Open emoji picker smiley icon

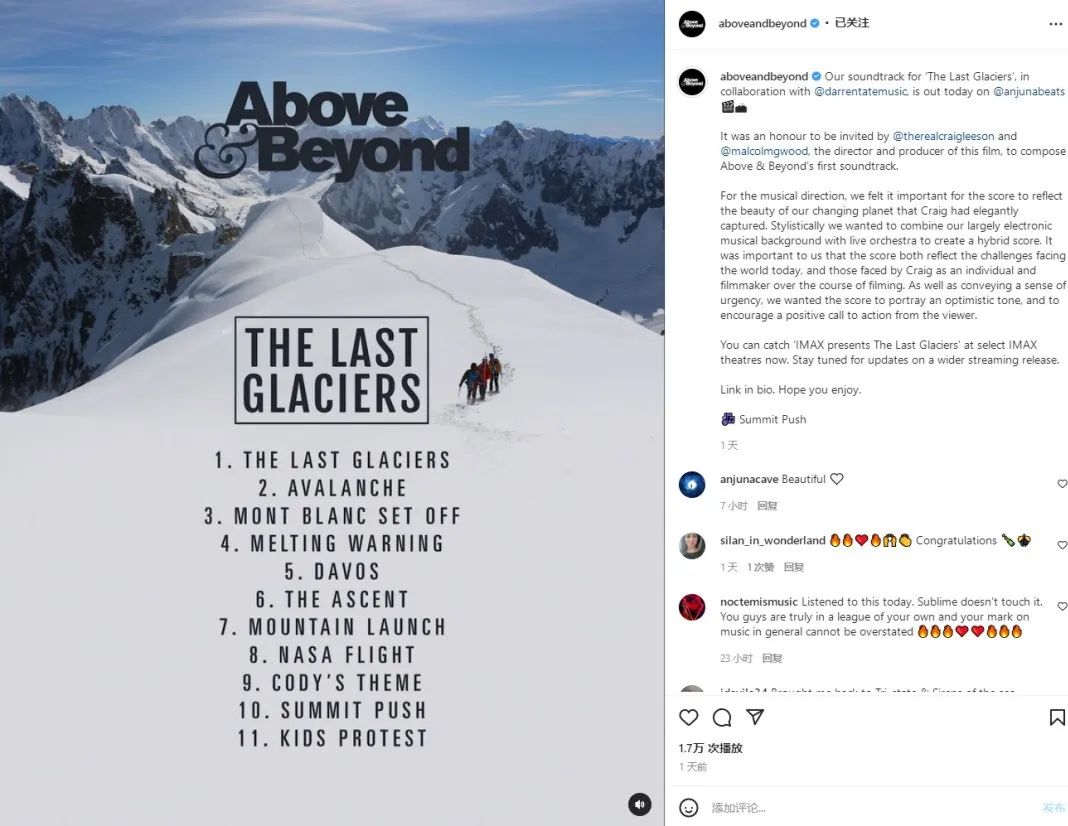(x=689, y=808)
